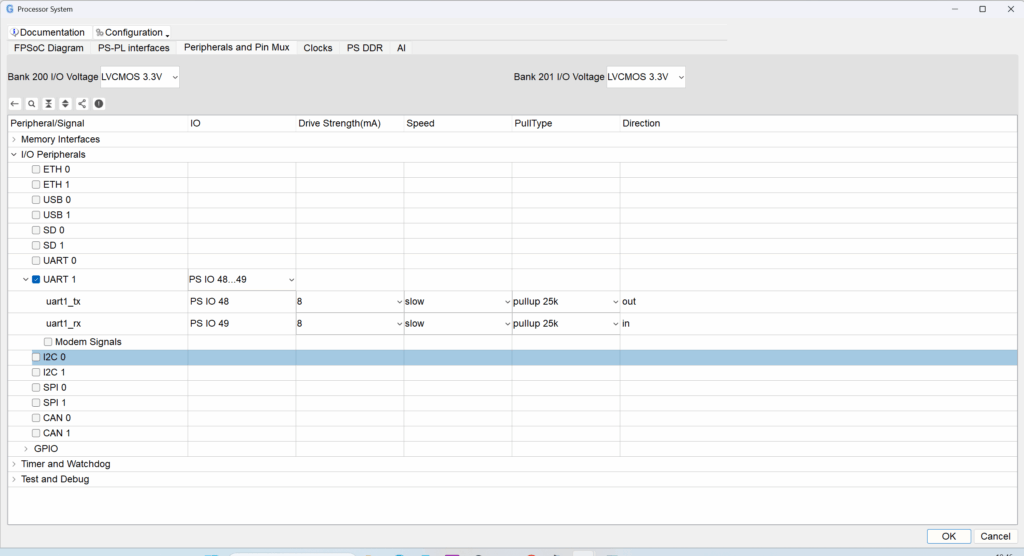The height and width of the screenshot is (556, 1024).
Task: Open the search magnifier tool
Action: (x=31, y=104)
